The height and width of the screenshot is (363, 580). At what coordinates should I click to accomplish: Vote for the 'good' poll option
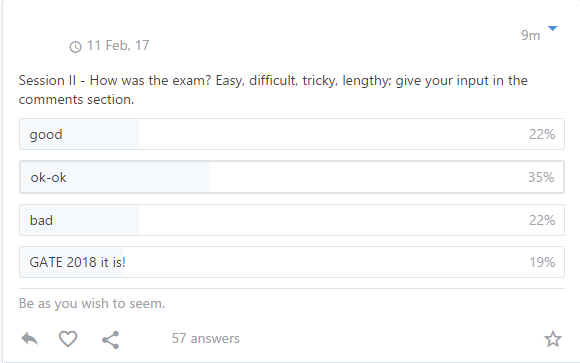click(292, 134)
